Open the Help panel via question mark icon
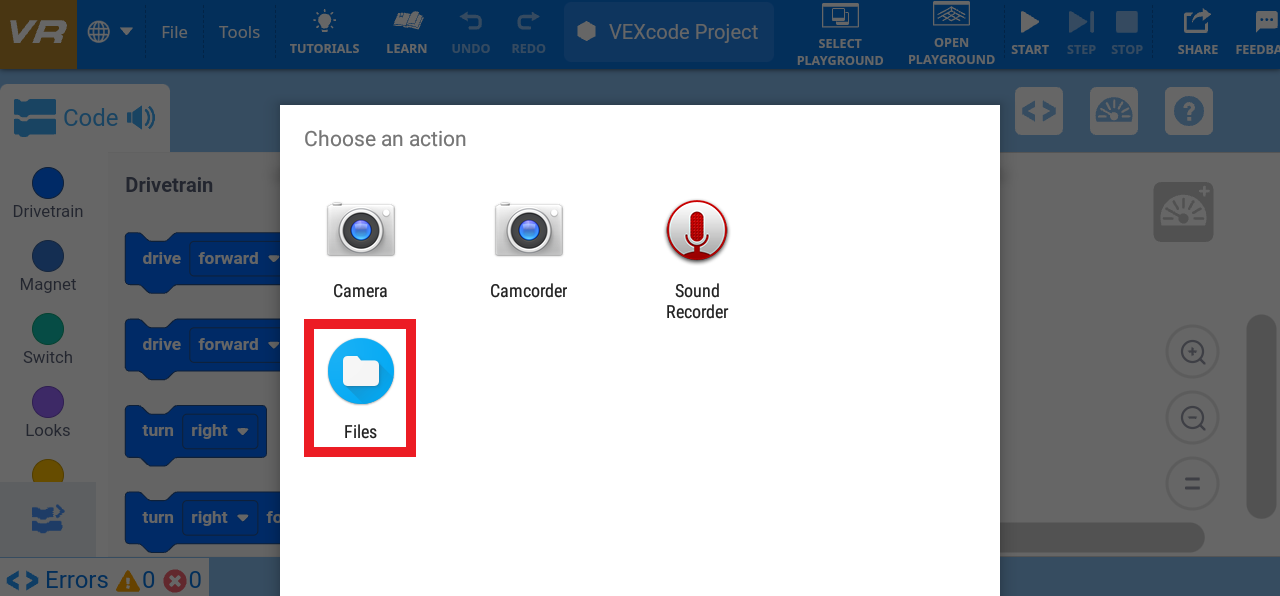Screen dimensions: 1280x596 coord(1188,111)
